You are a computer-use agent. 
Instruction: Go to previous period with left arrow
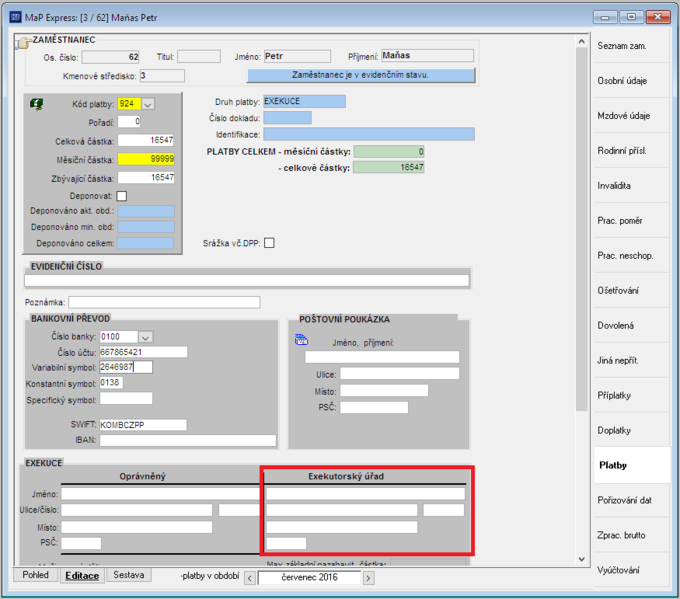[x=250, y=578]
